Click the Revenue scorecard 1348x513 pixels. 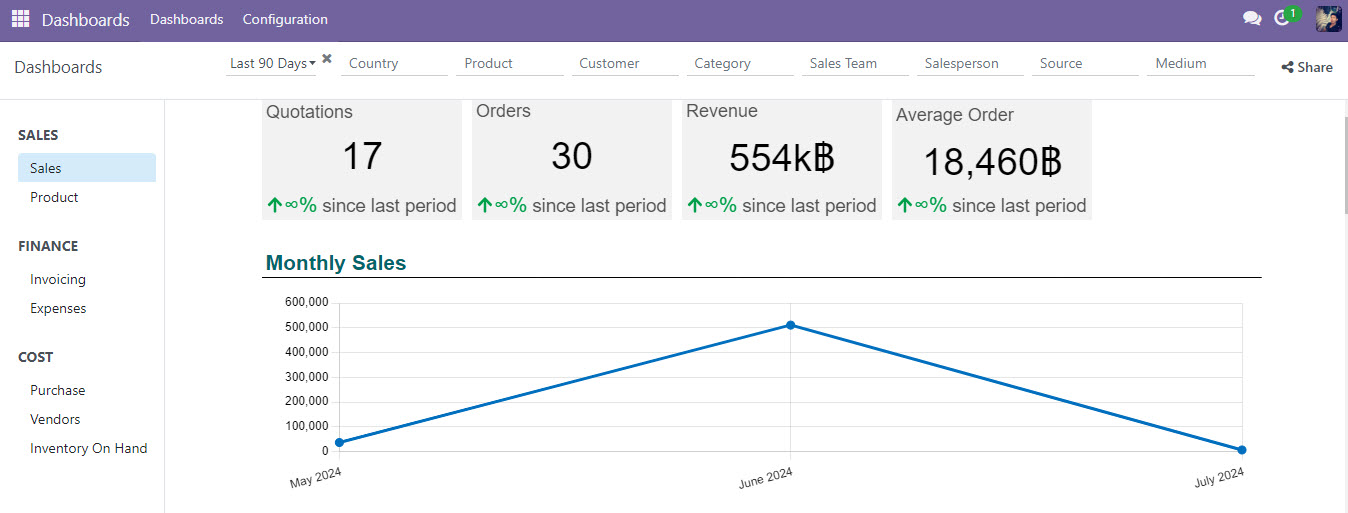click(781, 159)
